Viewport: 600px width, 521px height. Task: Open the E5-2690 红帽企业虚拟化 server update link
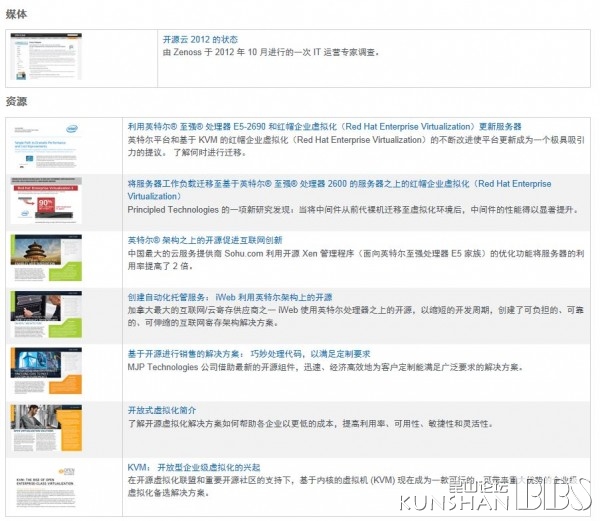(x=324, y=127)
